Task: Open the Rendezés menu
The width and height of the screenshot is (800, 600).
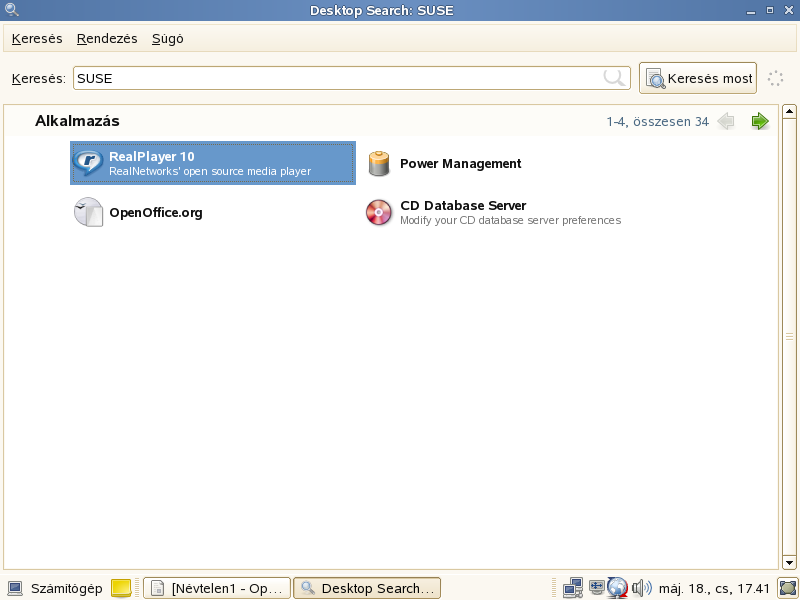Action: (107, 39)
